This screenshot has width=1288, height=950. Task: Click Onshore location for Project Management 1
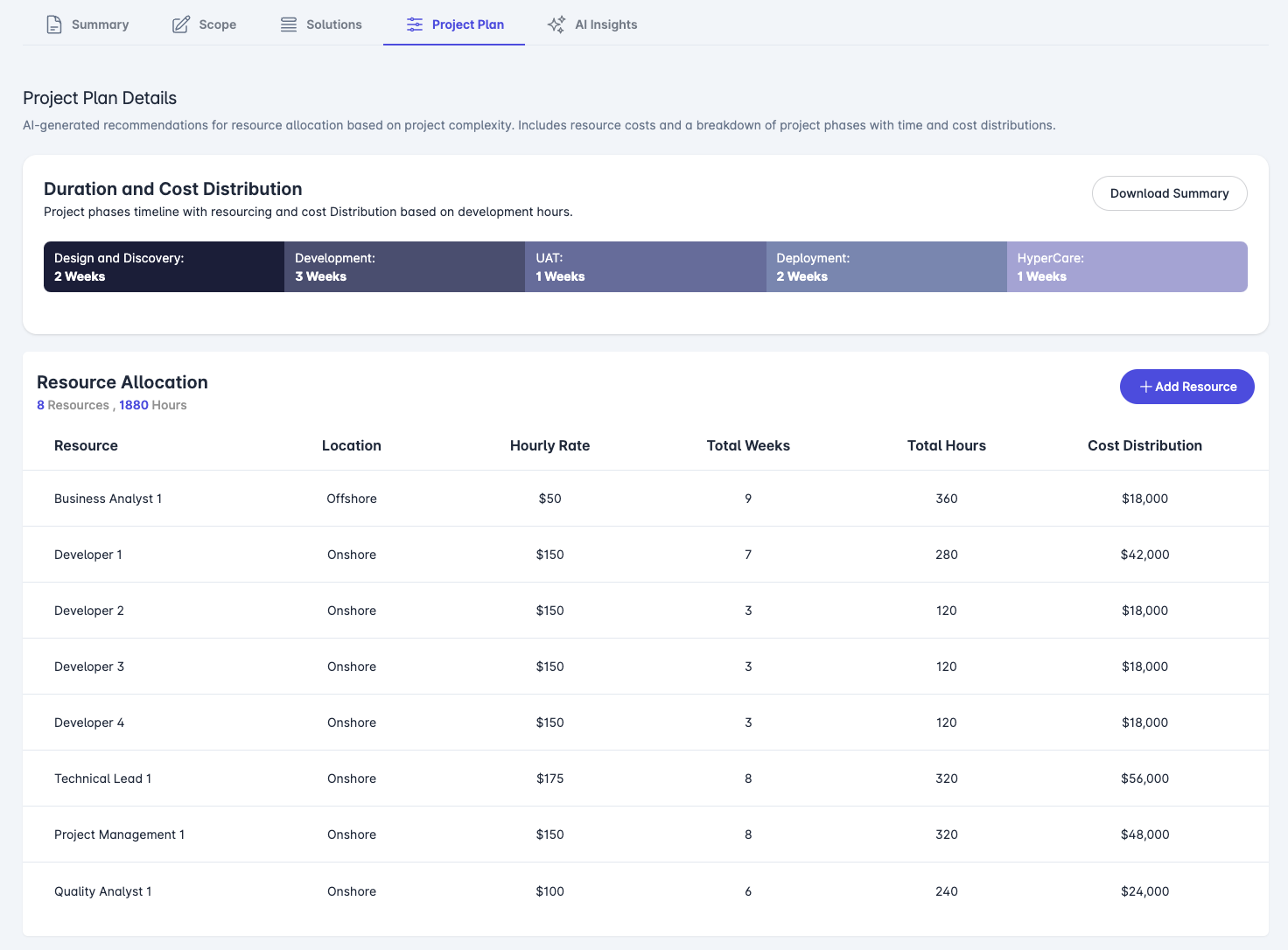[352, 835]
